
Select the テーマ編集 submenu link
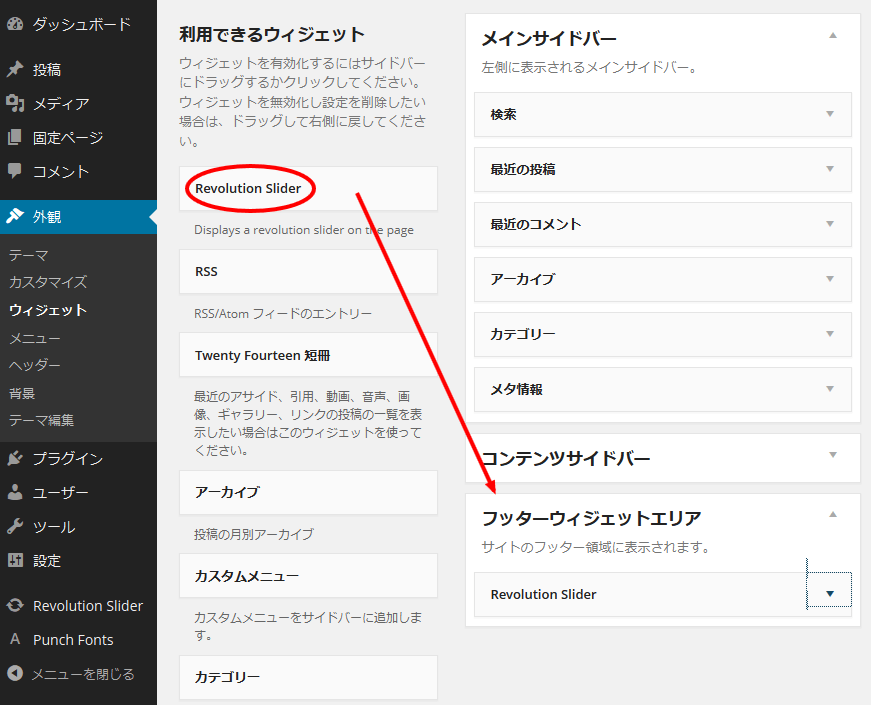(42, 421)
